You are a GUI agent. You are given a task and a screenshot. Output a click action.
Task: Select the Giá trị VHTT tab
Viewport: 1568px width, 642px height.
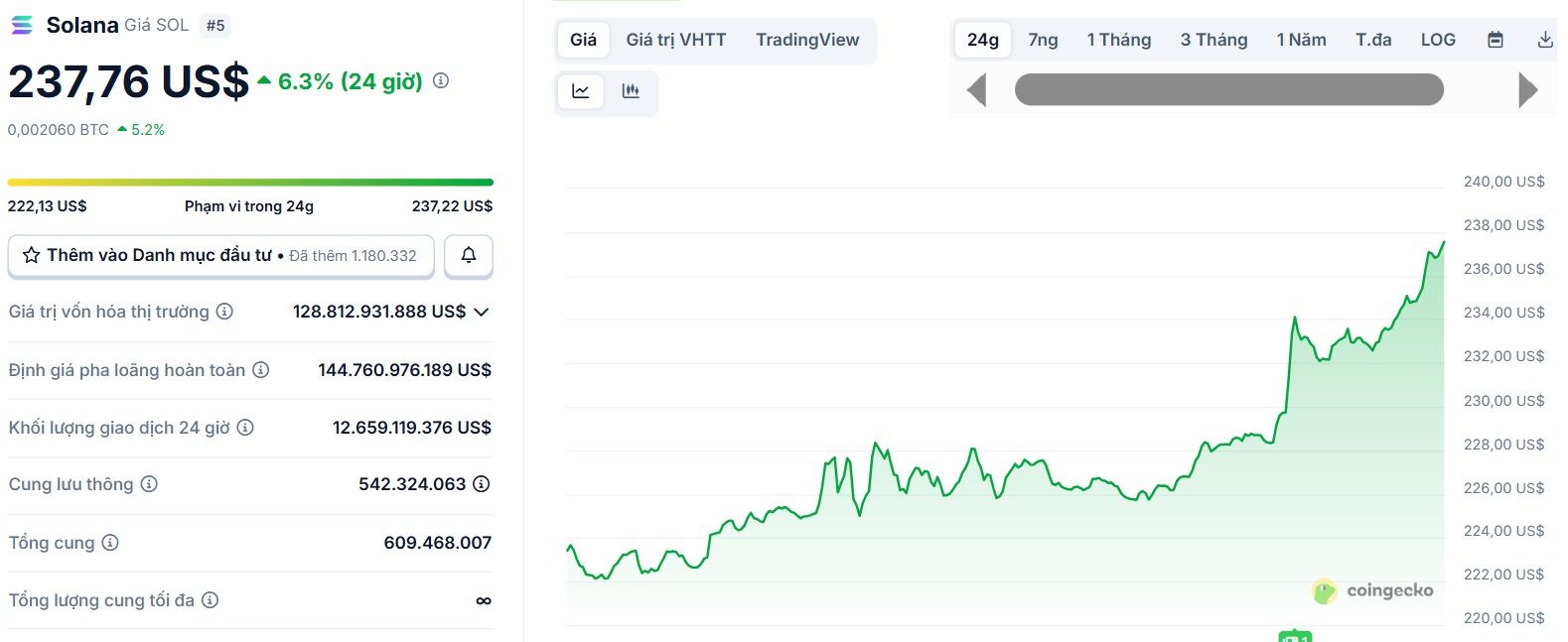coord(676,40)
